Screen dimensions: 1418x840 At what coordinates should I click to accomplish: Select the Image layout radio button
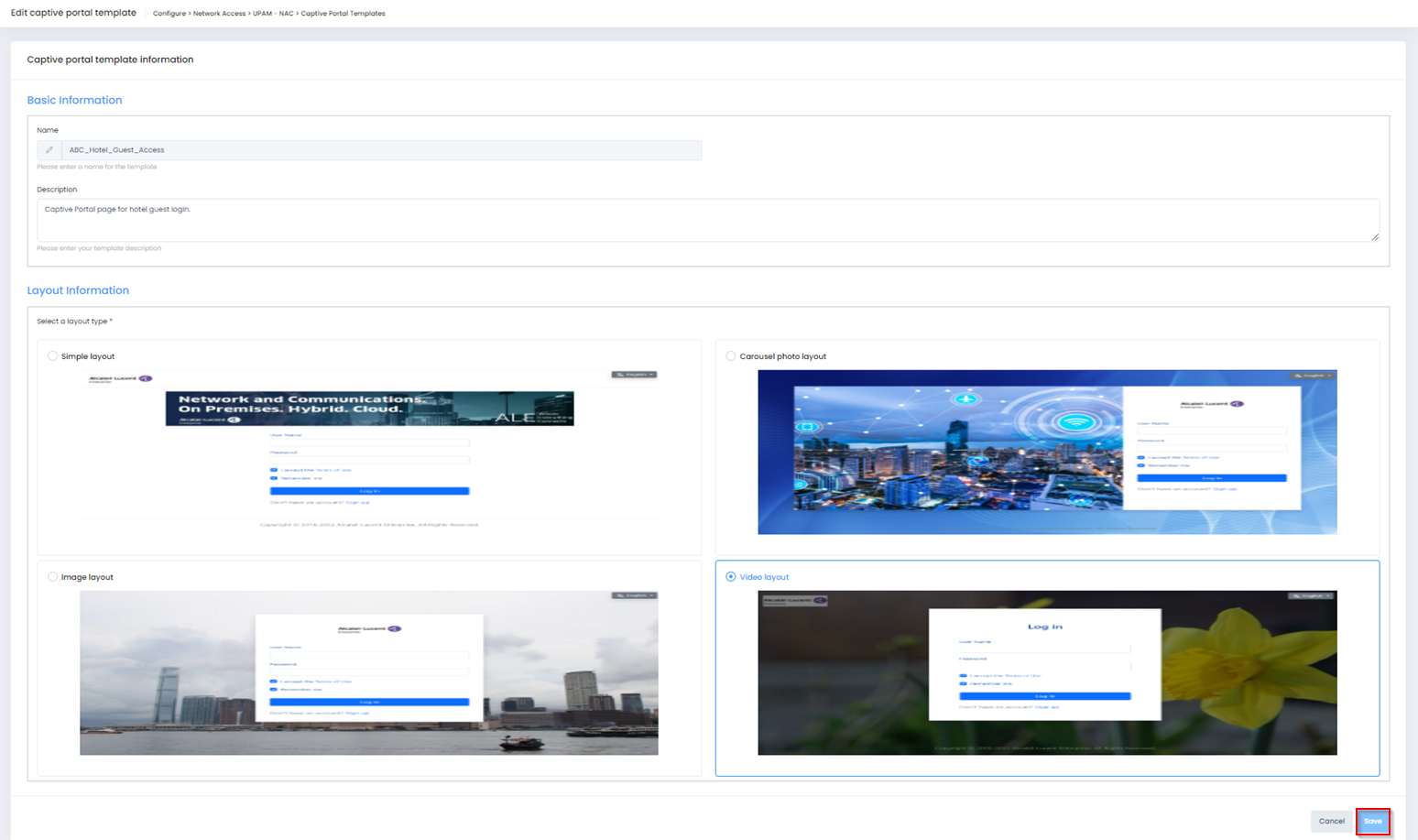(52, 577)
